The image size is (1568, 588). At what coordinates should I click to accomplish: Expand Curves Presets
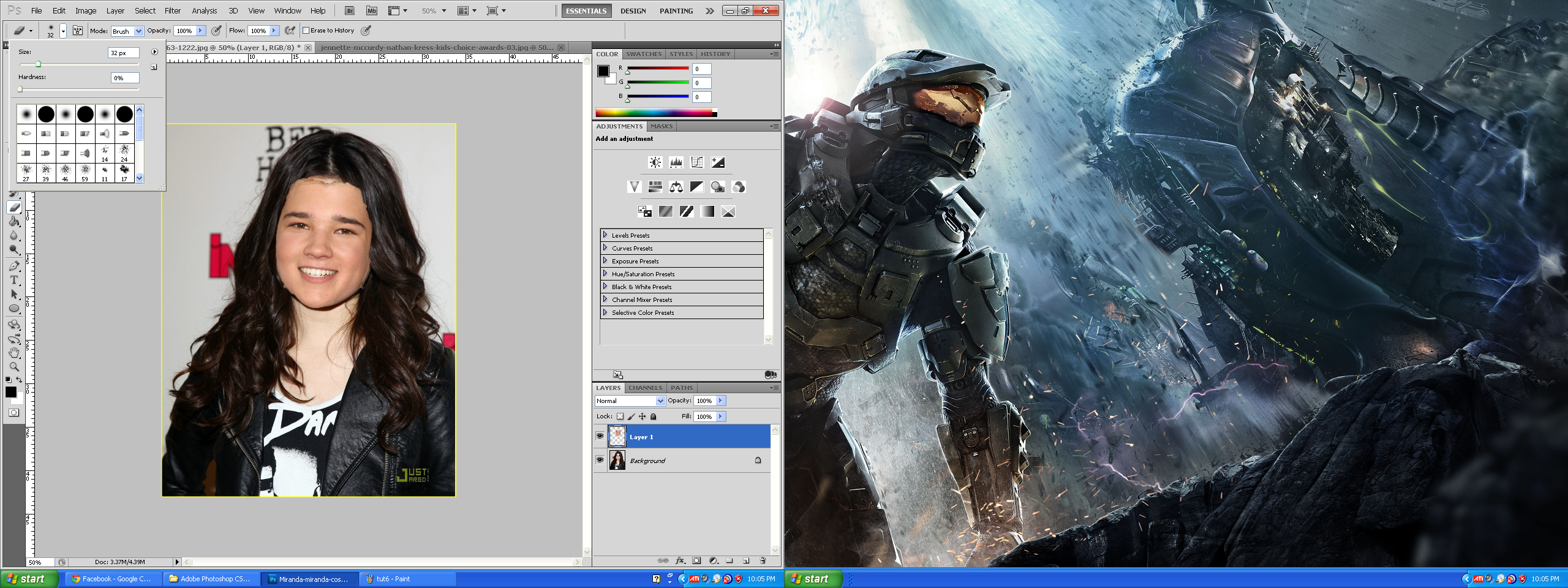coord(605,247)
